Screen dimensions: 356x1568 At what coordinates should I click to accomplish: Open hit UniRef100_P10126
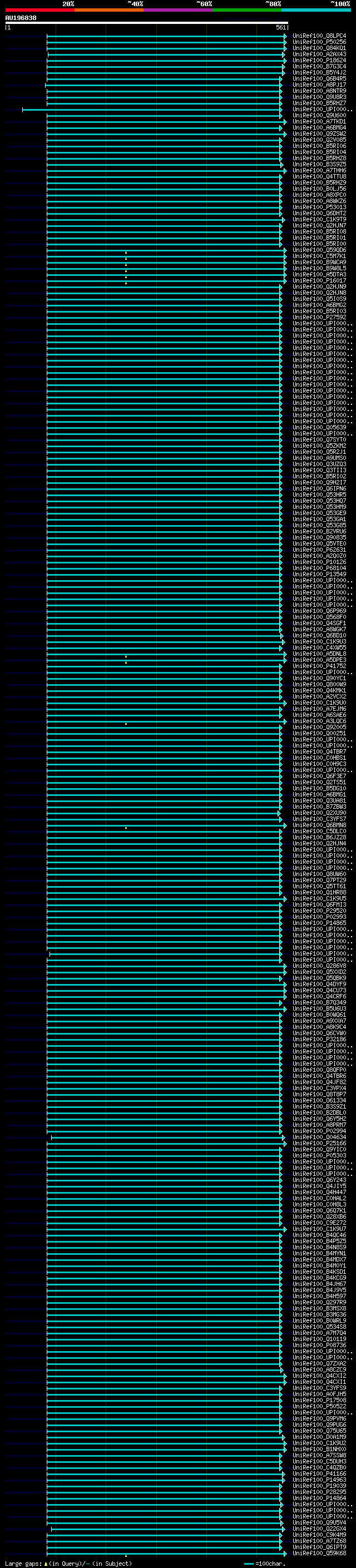click(319, 562)
